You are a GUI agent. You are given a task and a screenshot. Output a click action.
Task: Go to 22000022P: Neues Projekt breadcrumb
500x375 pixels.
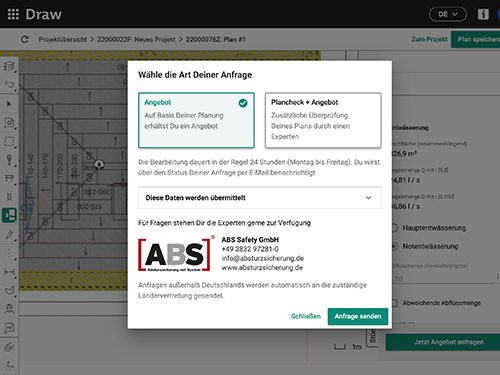click(x=136, y=39)
